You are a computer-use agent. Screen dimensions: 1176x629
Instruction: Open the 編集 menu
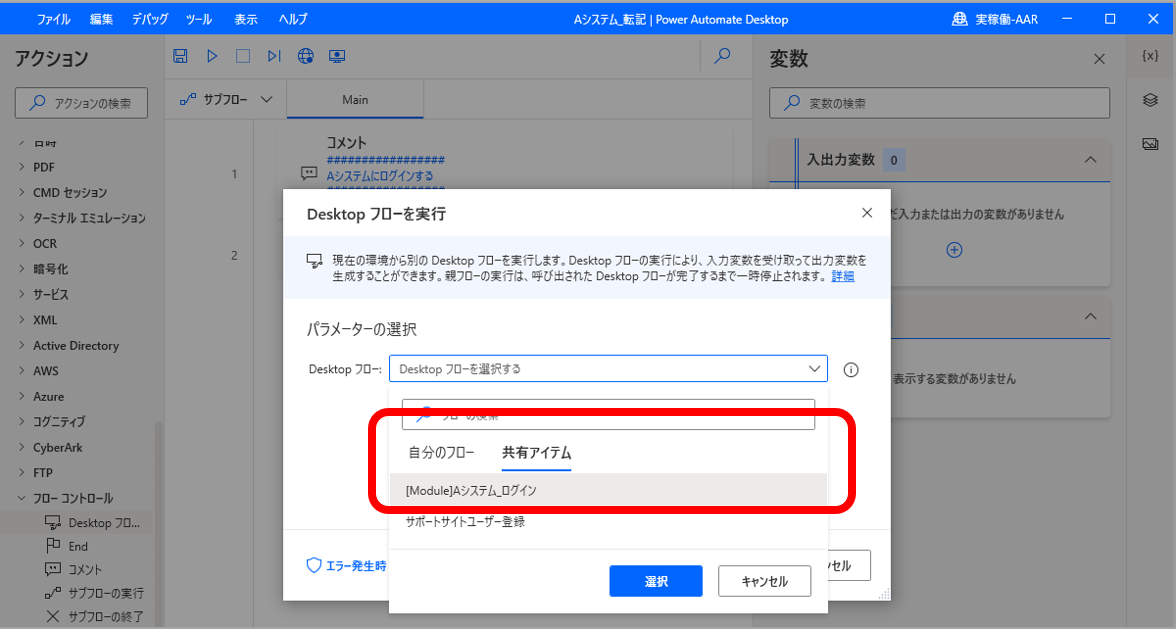tap(101, 19)
